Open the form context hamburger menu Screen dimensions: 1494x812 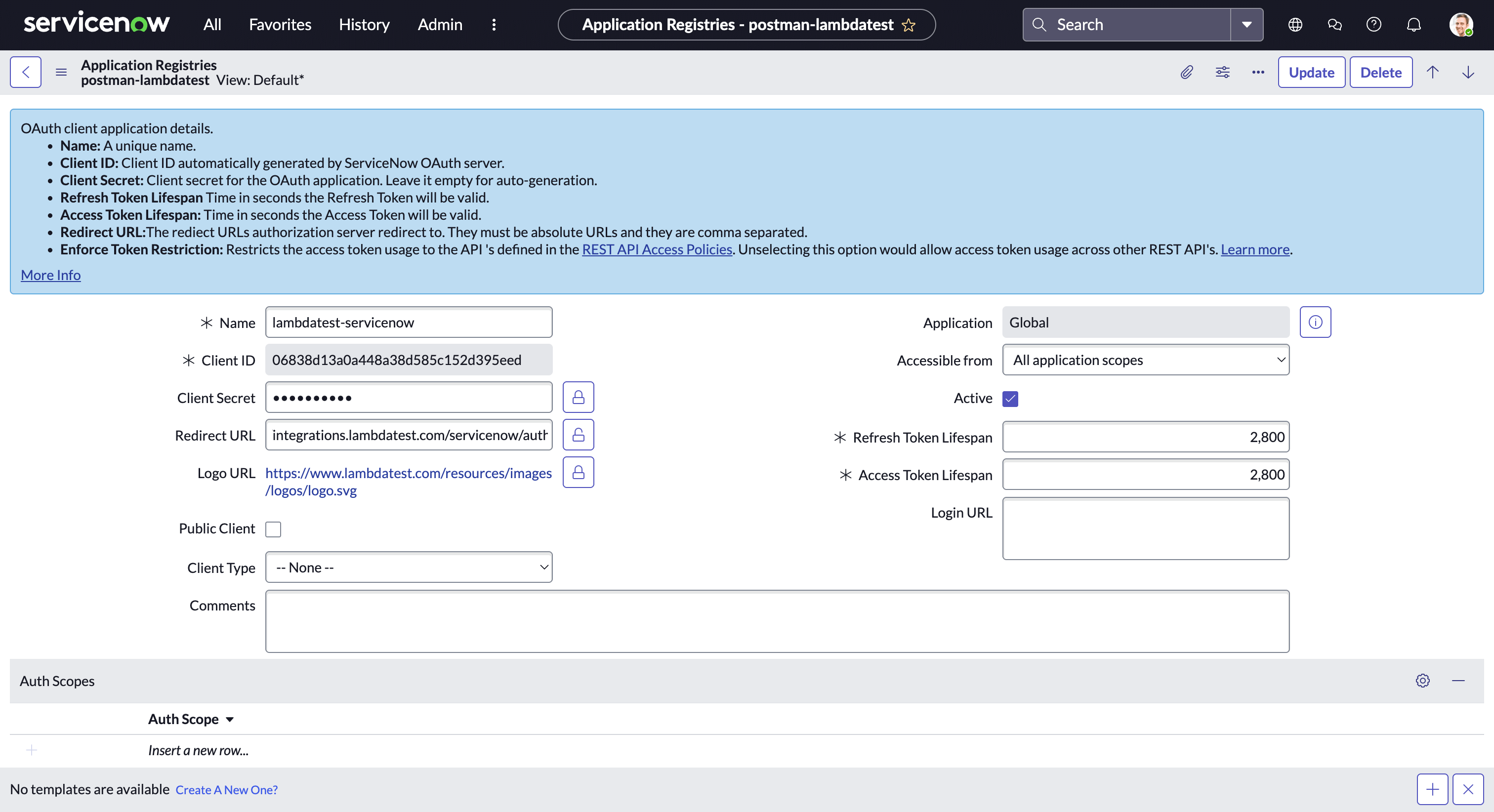[61, 72]
